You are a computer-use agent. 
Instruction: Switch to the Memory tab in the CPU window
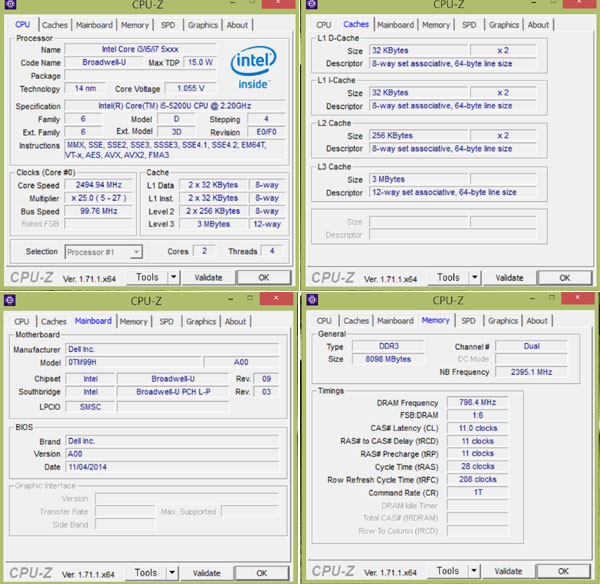(x=135, y=25)
